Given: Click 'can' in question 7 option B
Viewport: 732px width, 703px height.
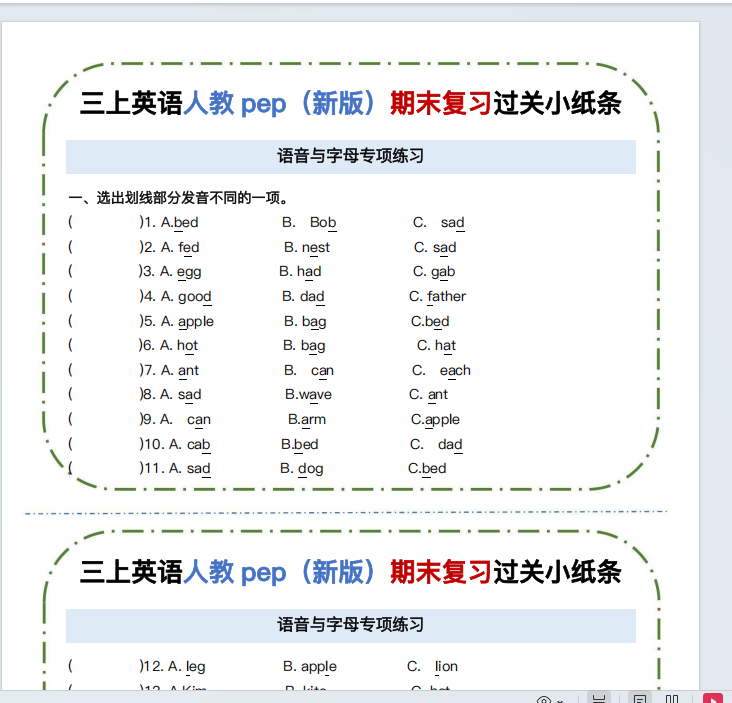Looking at the screenshot, I should tap(323, 371).
